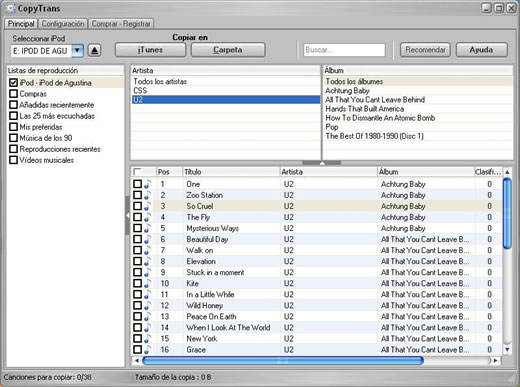Viewport: 520px width, 387px height.
Task: Select How To Dismantle An Atomic Bomb album
Action: (x=418, y=118)
